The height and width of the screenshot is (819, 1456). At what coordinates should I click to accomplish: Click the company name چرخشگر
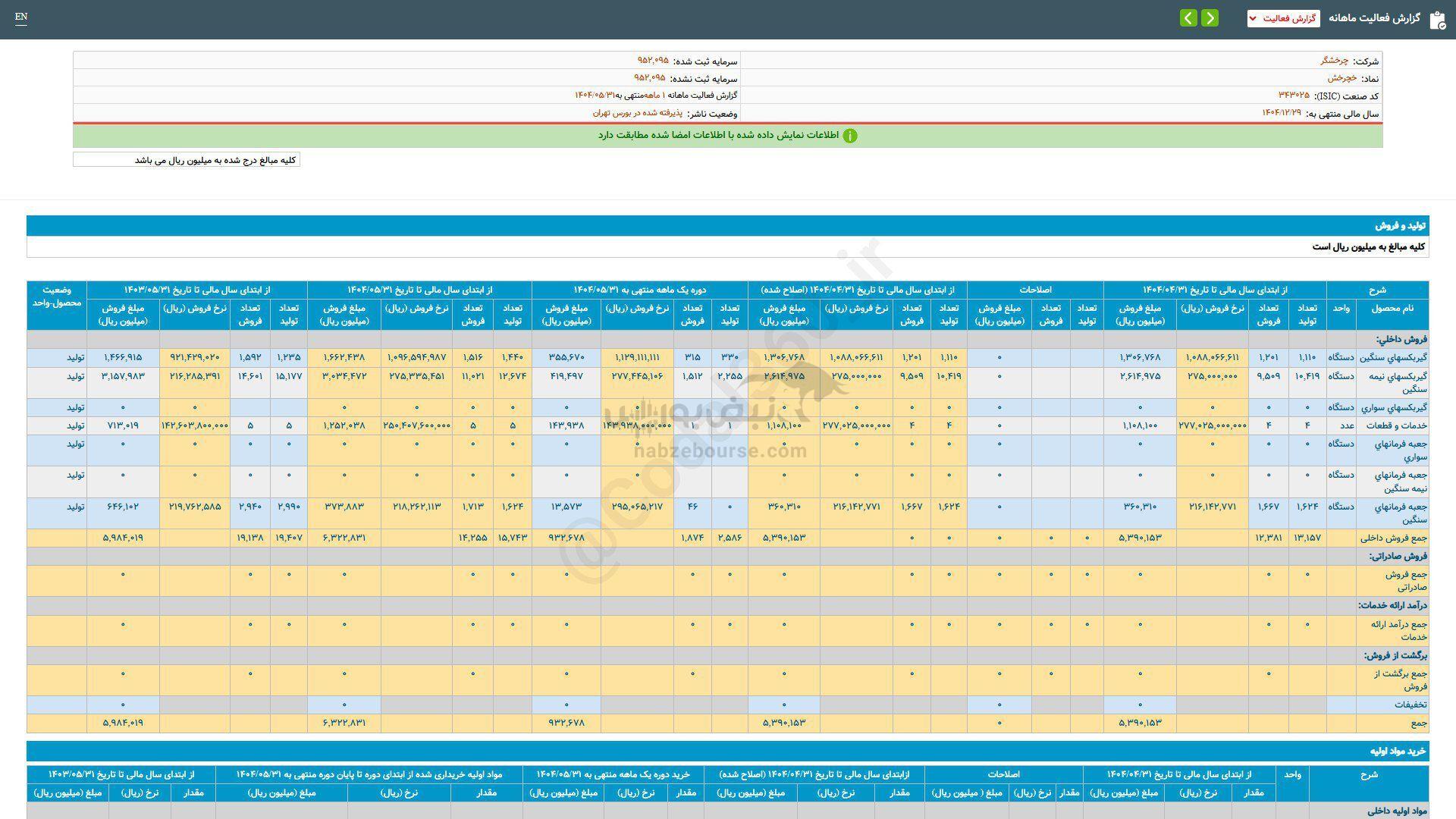coord(1334,61)
